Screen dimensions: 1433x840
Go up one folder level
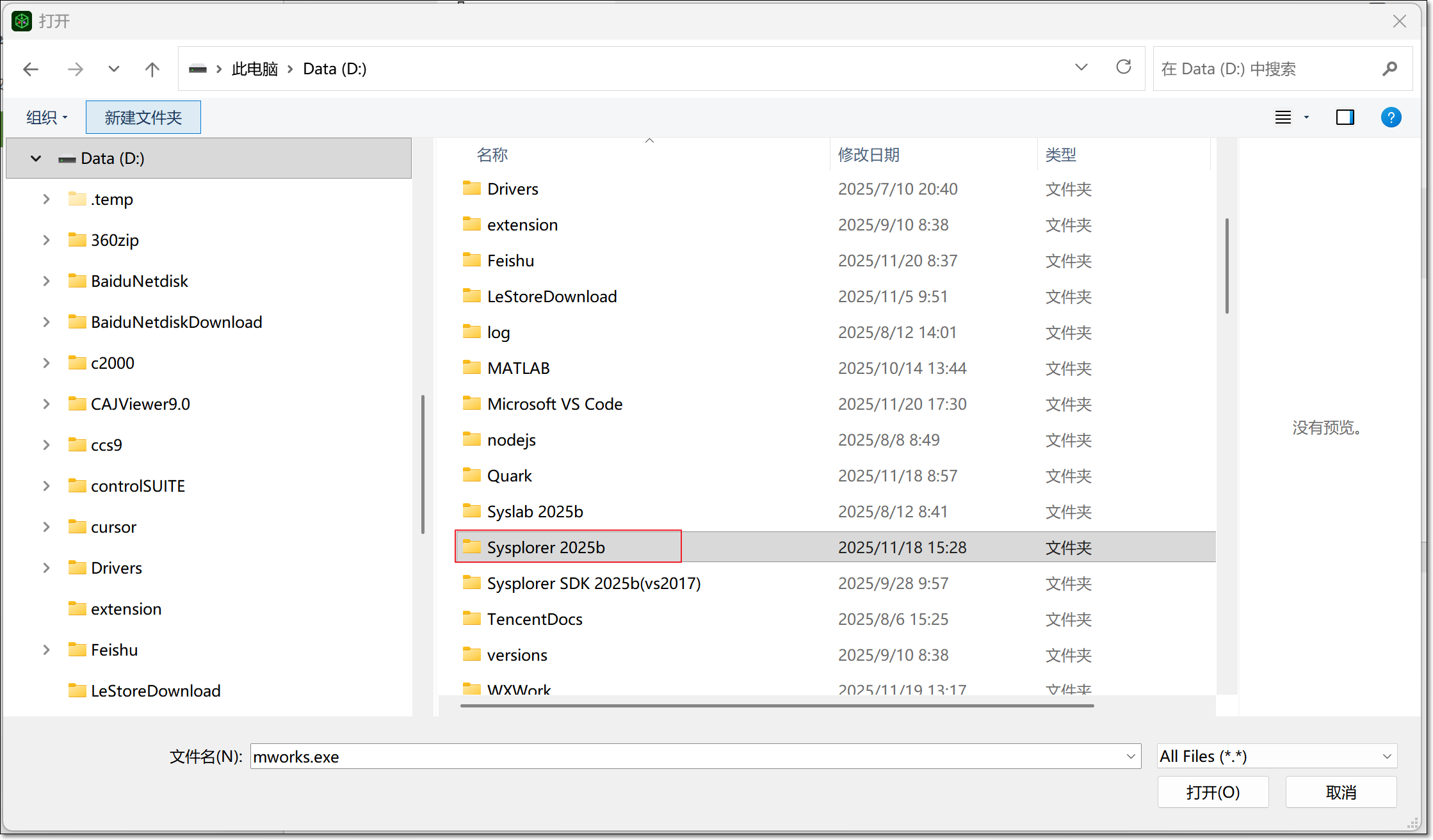click(x=152, y=69)
